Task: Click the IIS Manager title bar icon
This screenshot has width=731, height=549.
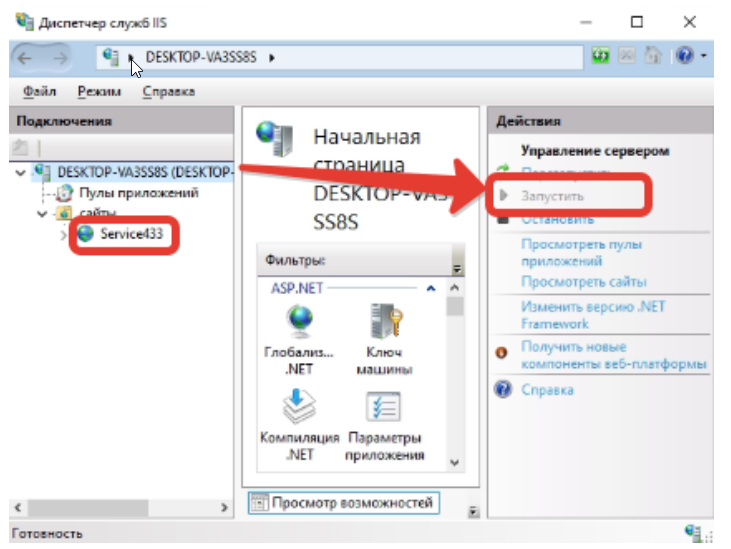Action: (24, 22)
